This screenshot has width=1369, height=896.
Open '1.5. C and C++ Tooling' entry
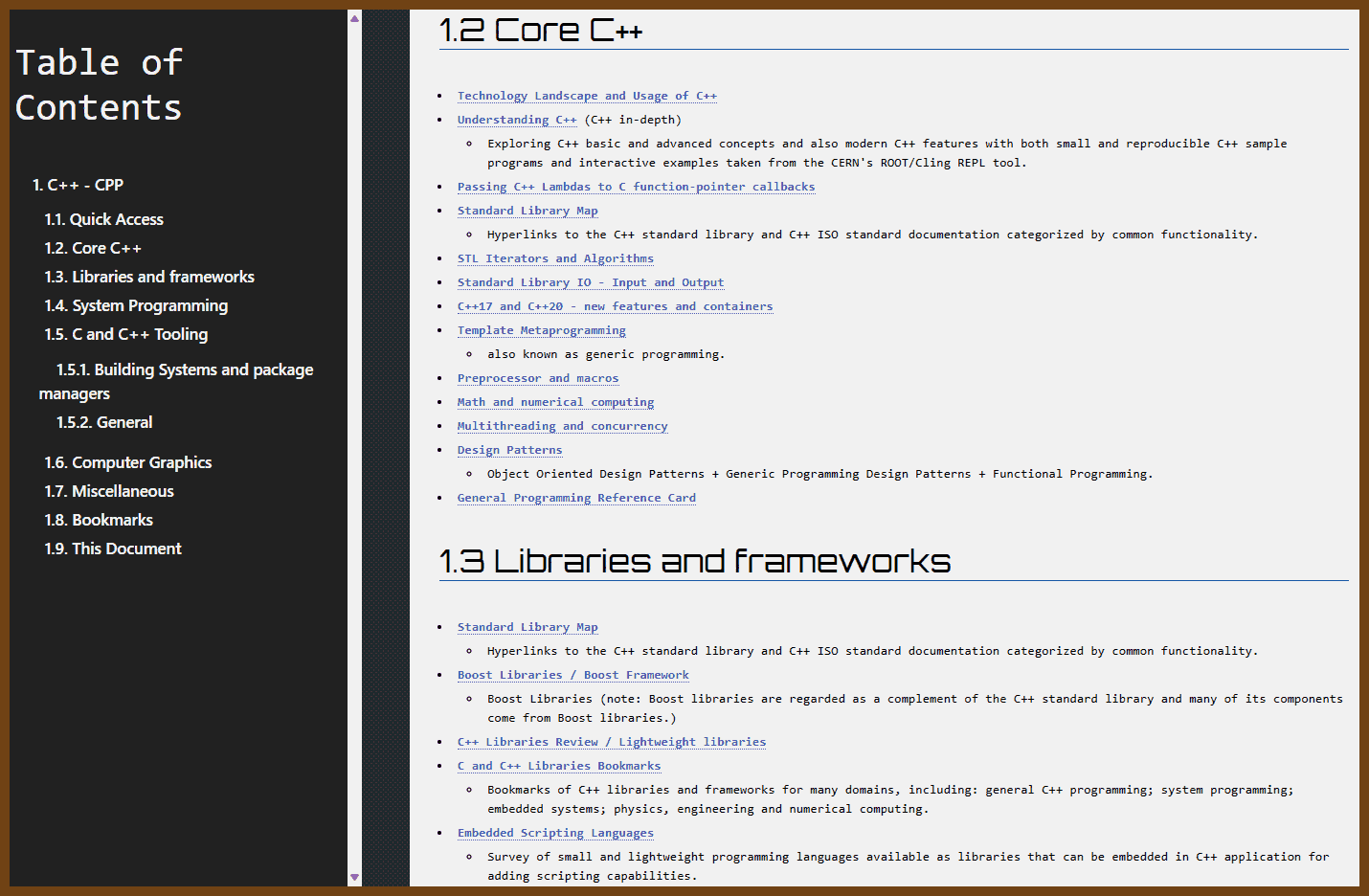pos(125,334)
